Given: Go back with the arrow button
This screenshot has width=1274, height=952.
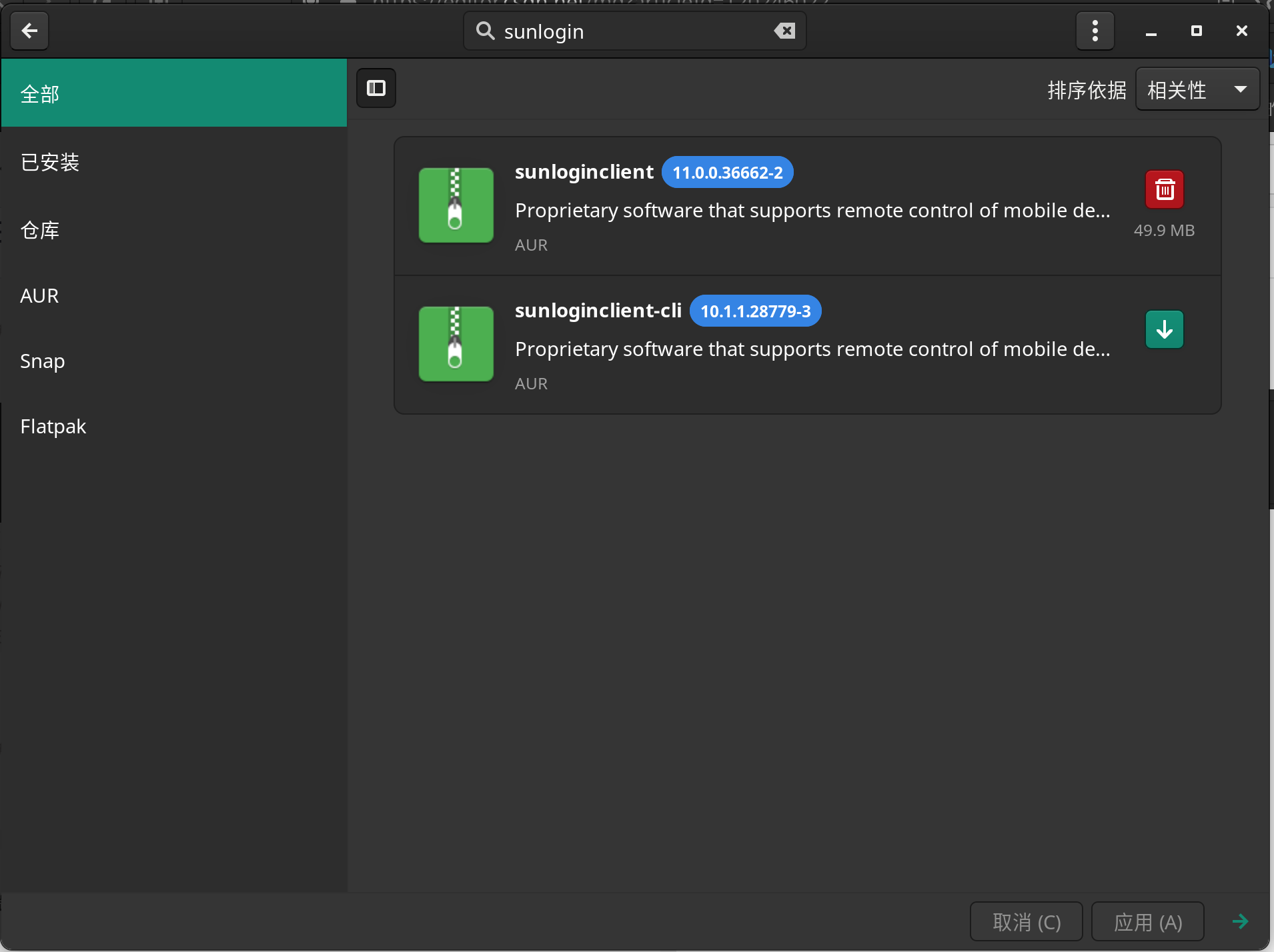Looking at the screenshot, I should tap(29, 31).
